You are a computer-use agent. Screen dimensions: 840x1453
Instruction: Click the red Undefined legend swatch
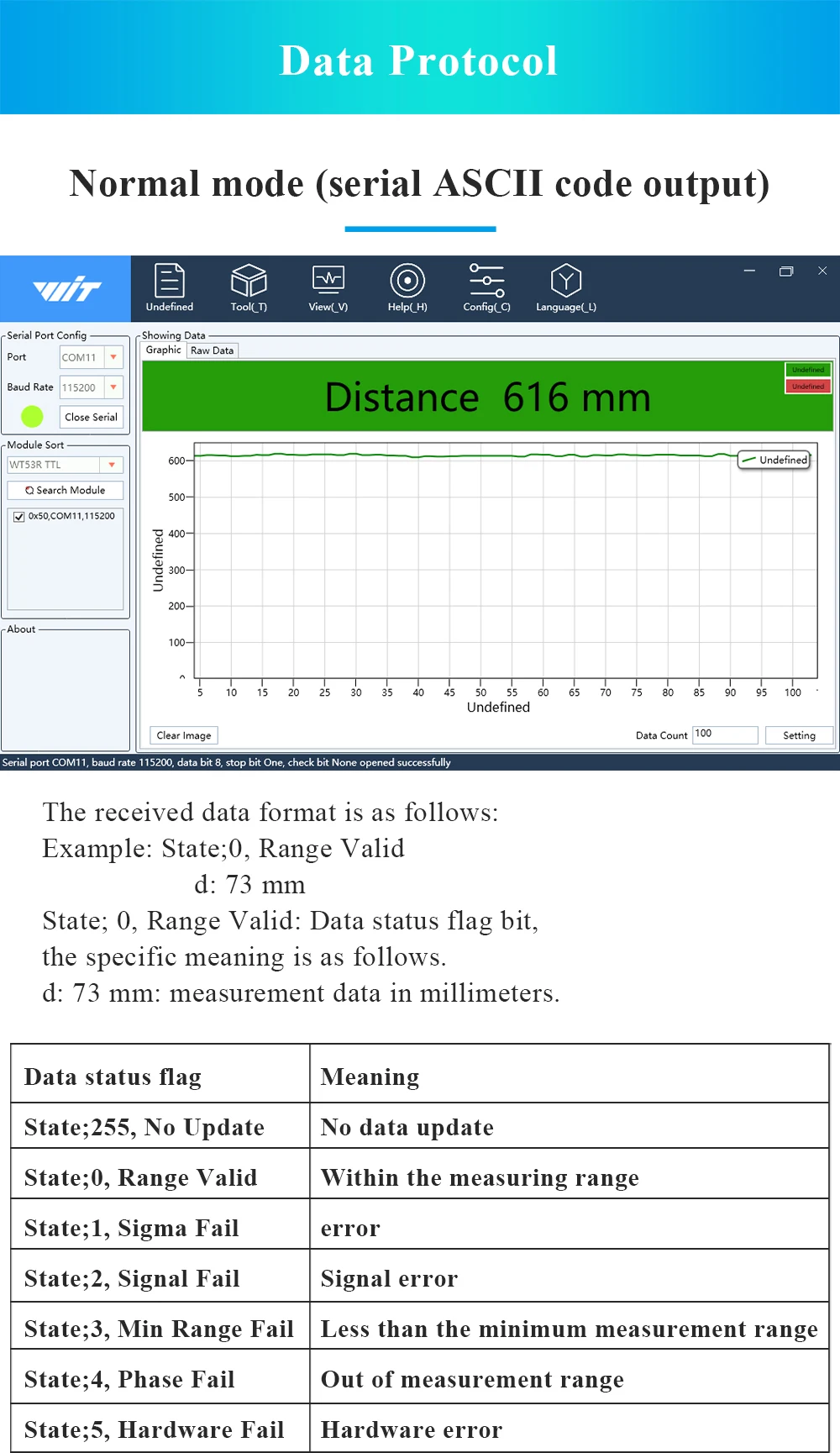pyautogui.click(x=808, y=387)
